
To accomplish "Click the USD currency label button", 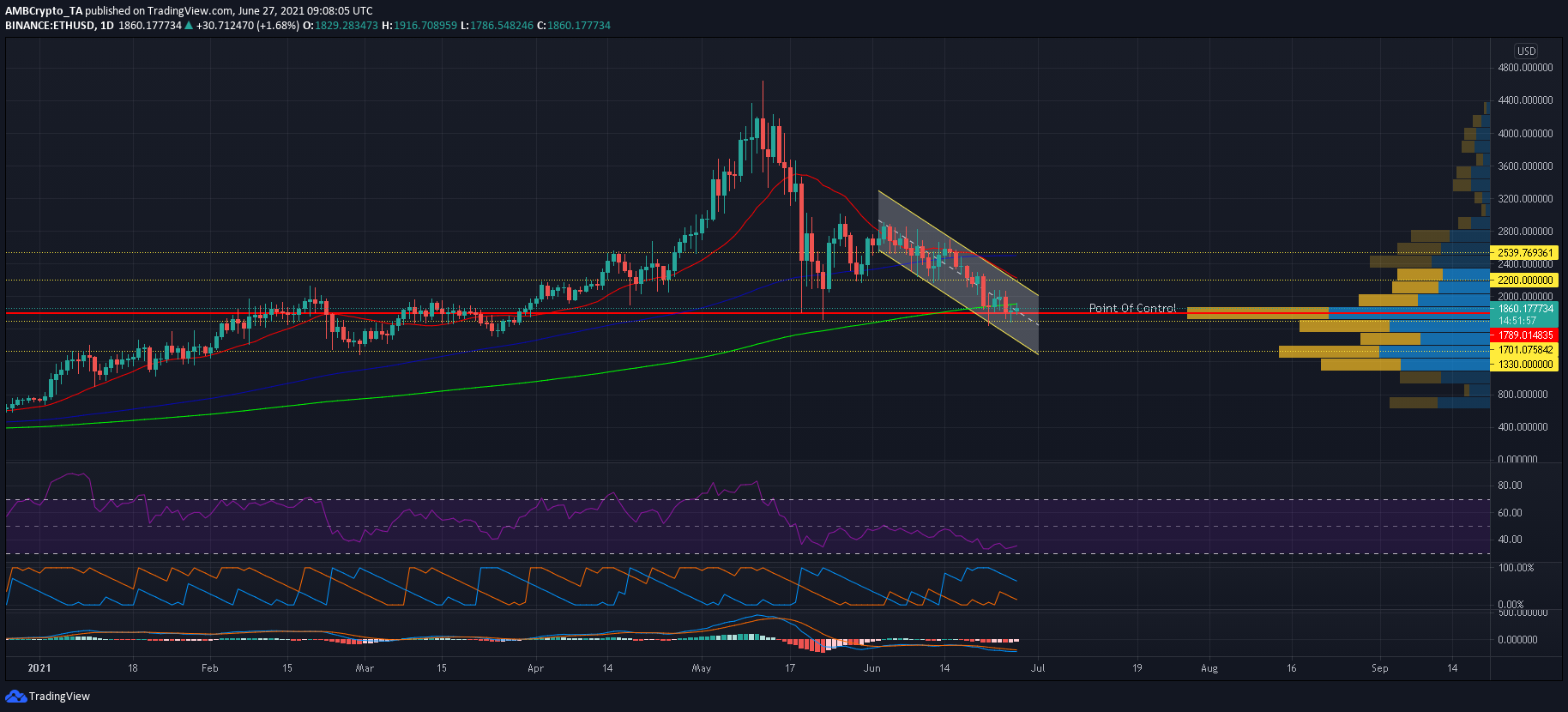I will tap(1526, 51).
